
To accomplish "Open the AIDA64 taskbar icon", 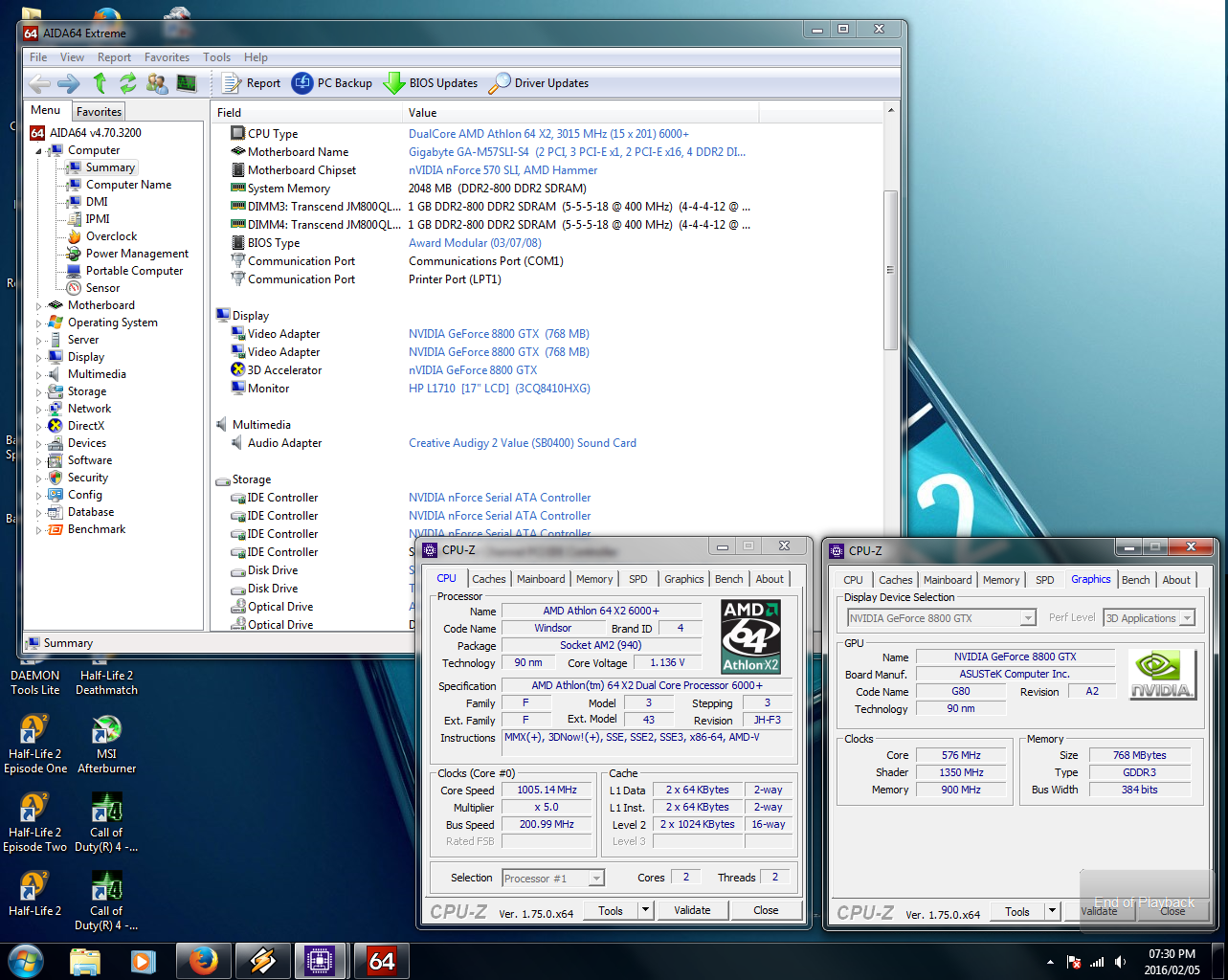I will (x=381, y=961).
